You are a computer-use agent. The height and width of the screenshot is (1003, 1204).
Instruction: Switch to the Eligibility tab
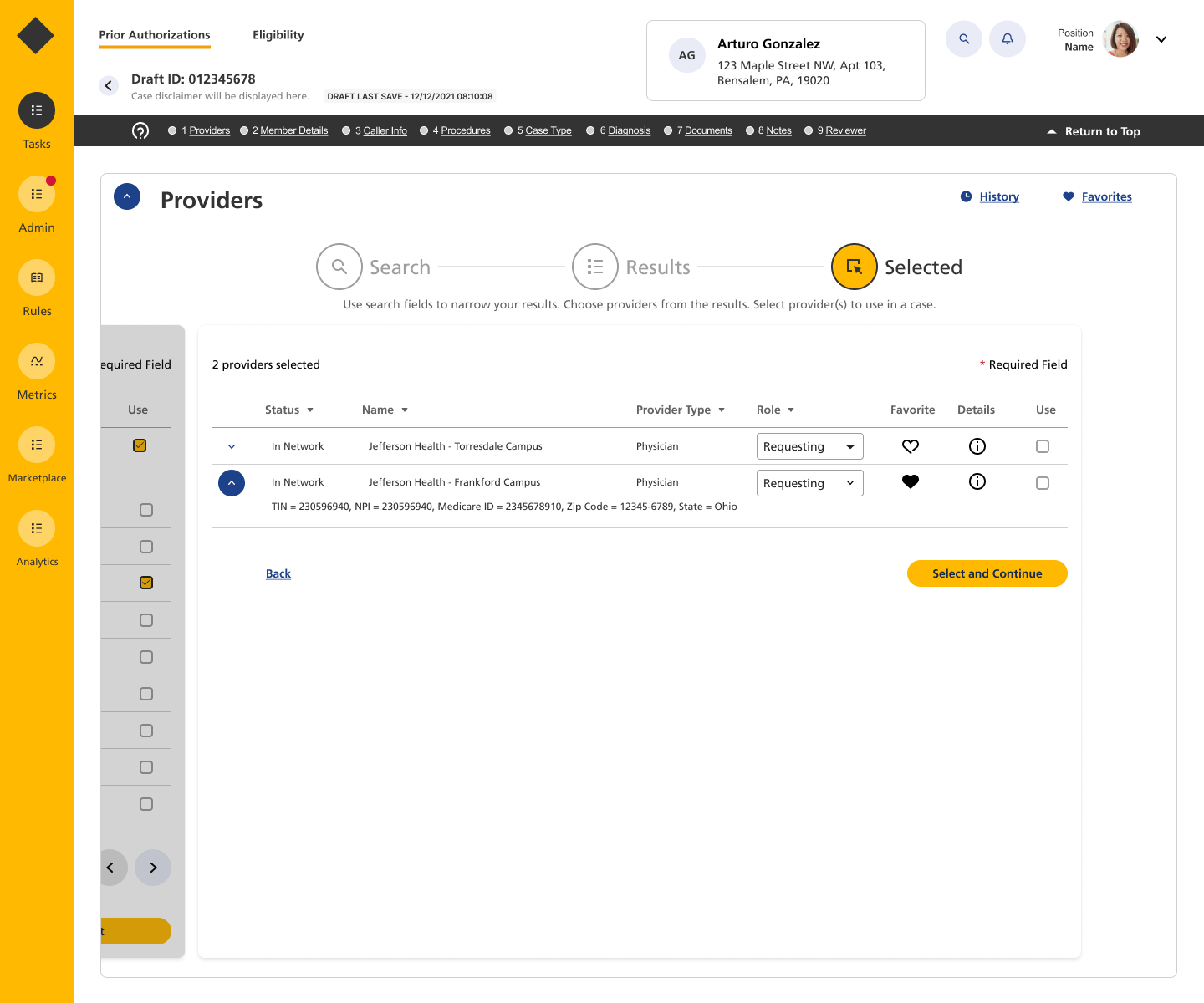click(278, 35)
